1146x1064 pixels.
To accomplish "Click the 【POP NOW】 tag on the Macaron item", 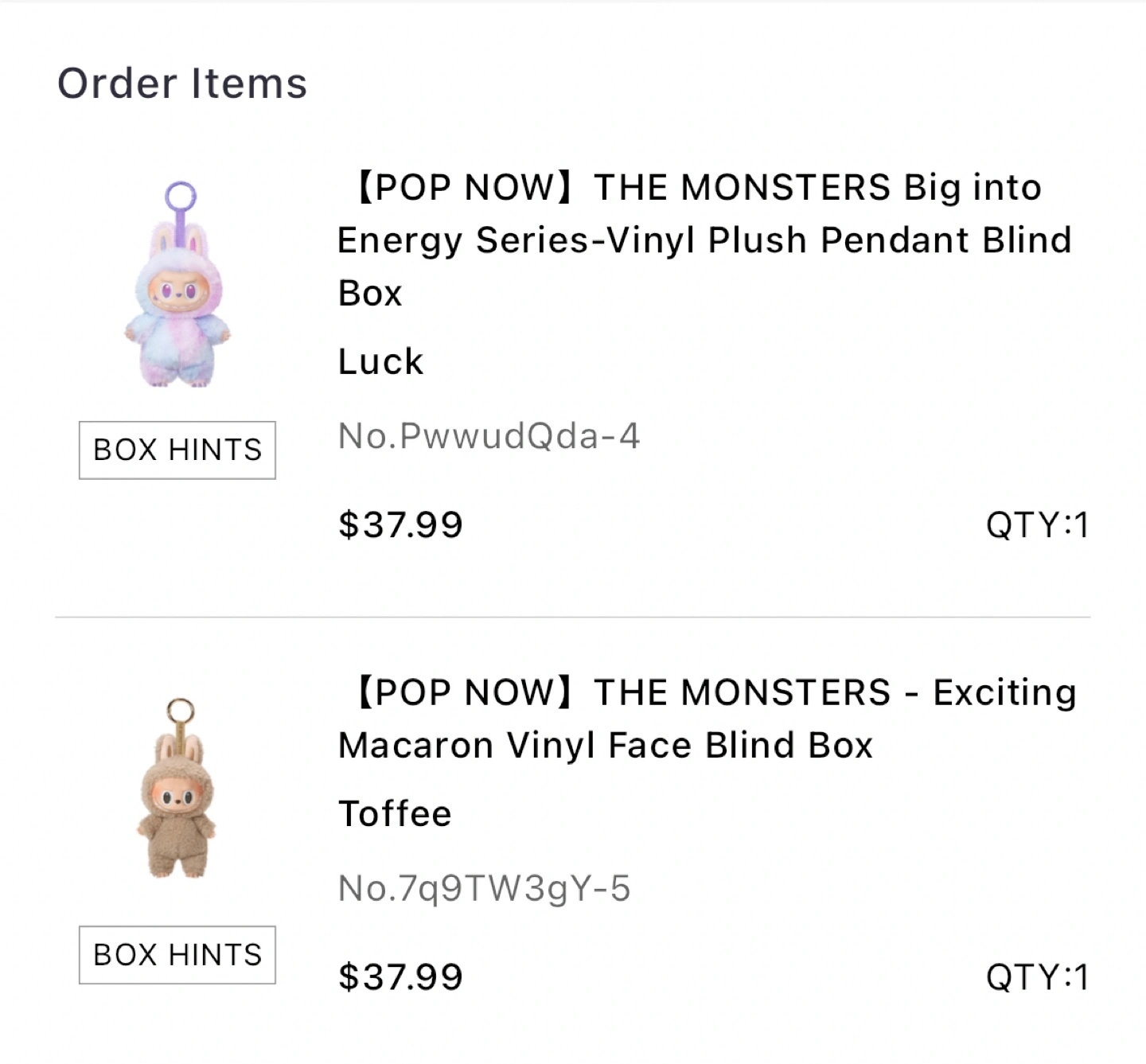I will [463, 692].
